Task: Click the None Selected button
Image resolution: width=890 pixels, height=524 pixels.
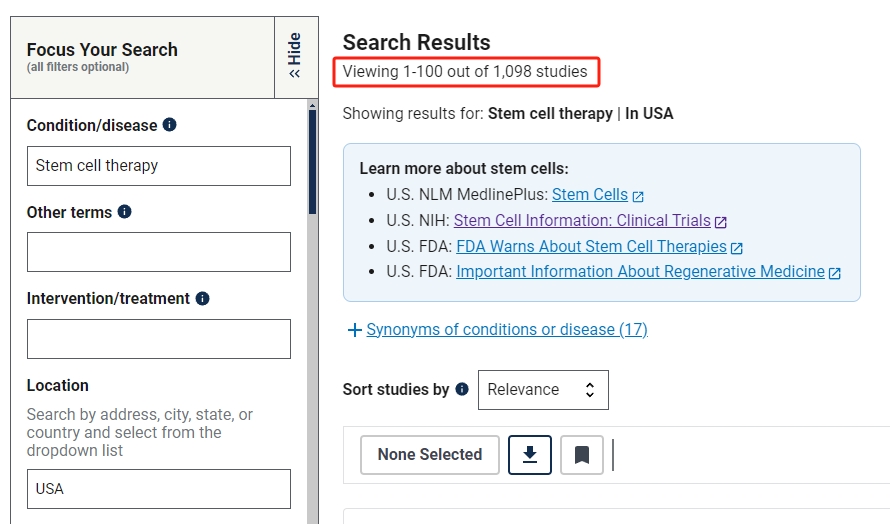Action: (430, 455)
